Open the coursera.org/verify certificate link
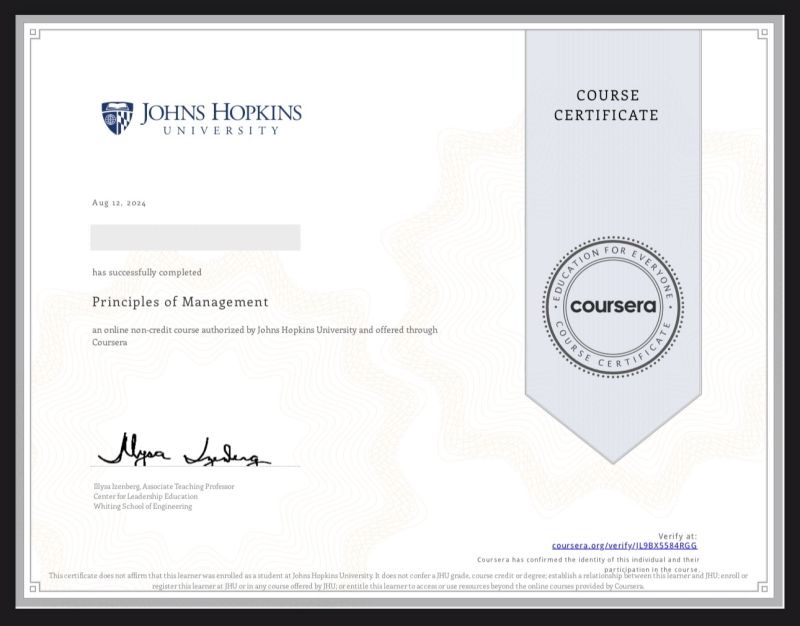This screenshot has height=626, width=800. tap(624, 545)
